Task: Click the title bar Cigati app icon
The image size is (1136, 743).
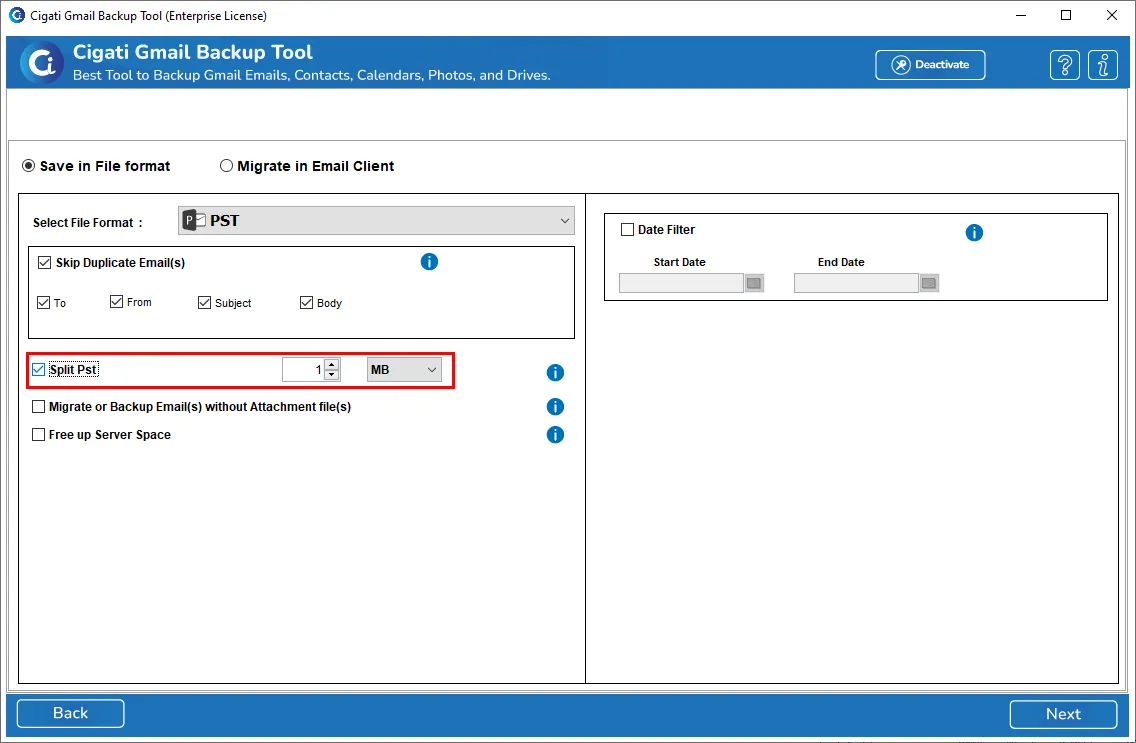Action: pos(16,15)
